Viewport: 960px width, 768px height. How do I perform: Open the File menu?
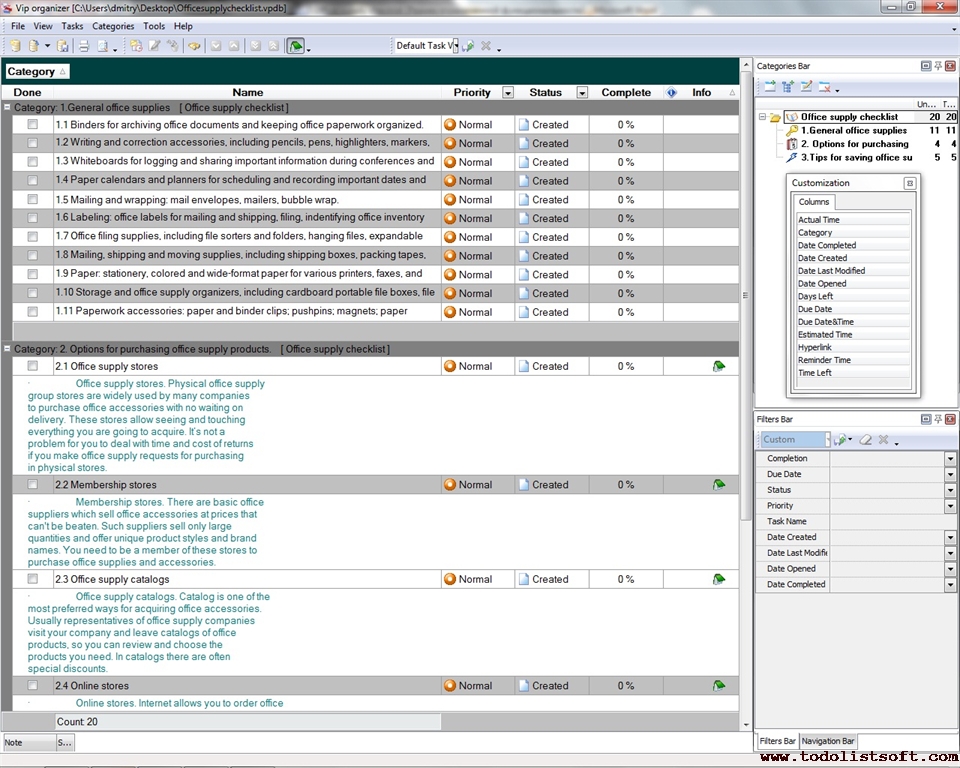[18, 26]
